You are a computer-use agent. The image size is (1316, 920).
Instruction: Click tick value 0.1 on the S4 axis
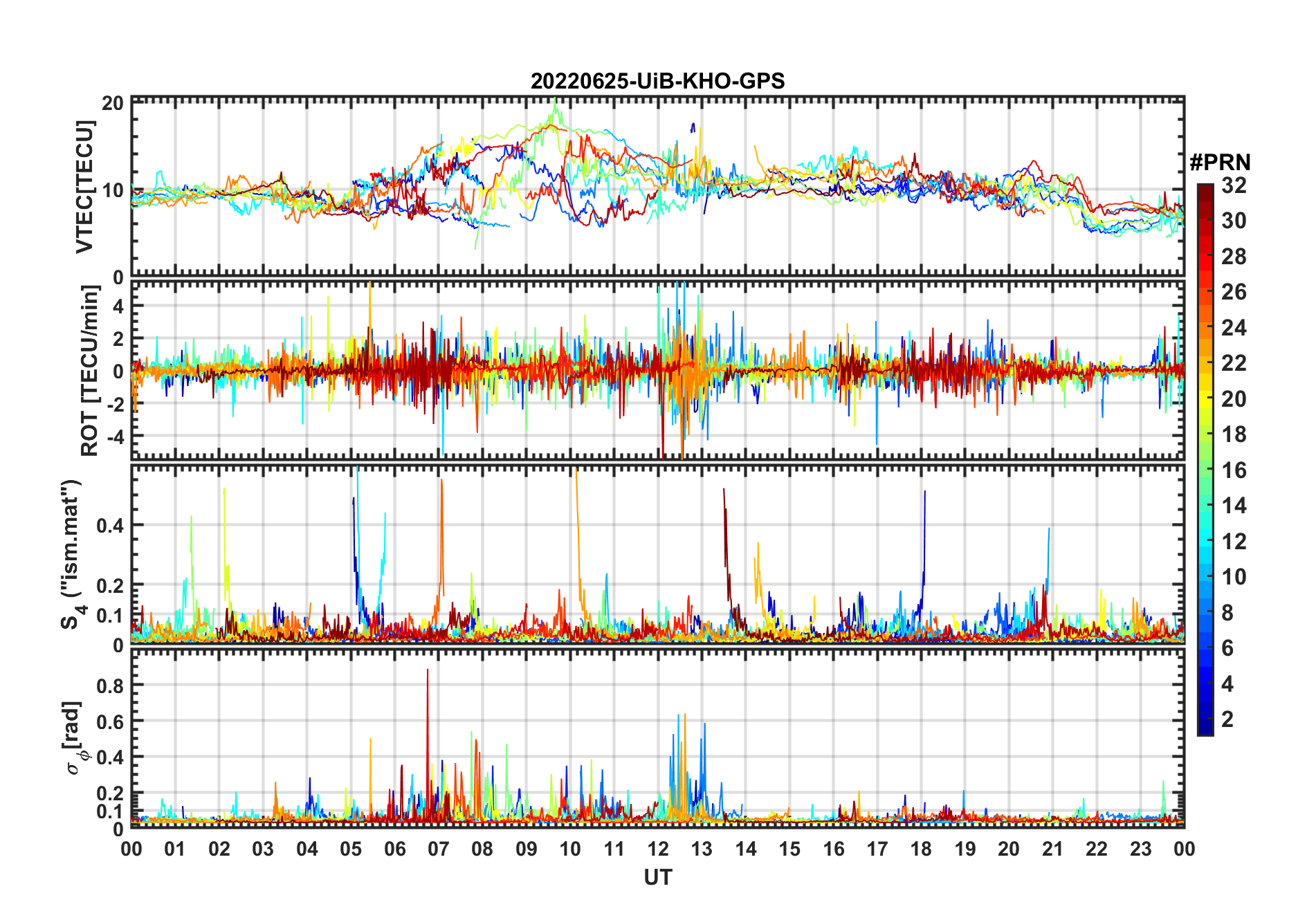(110, 615)
